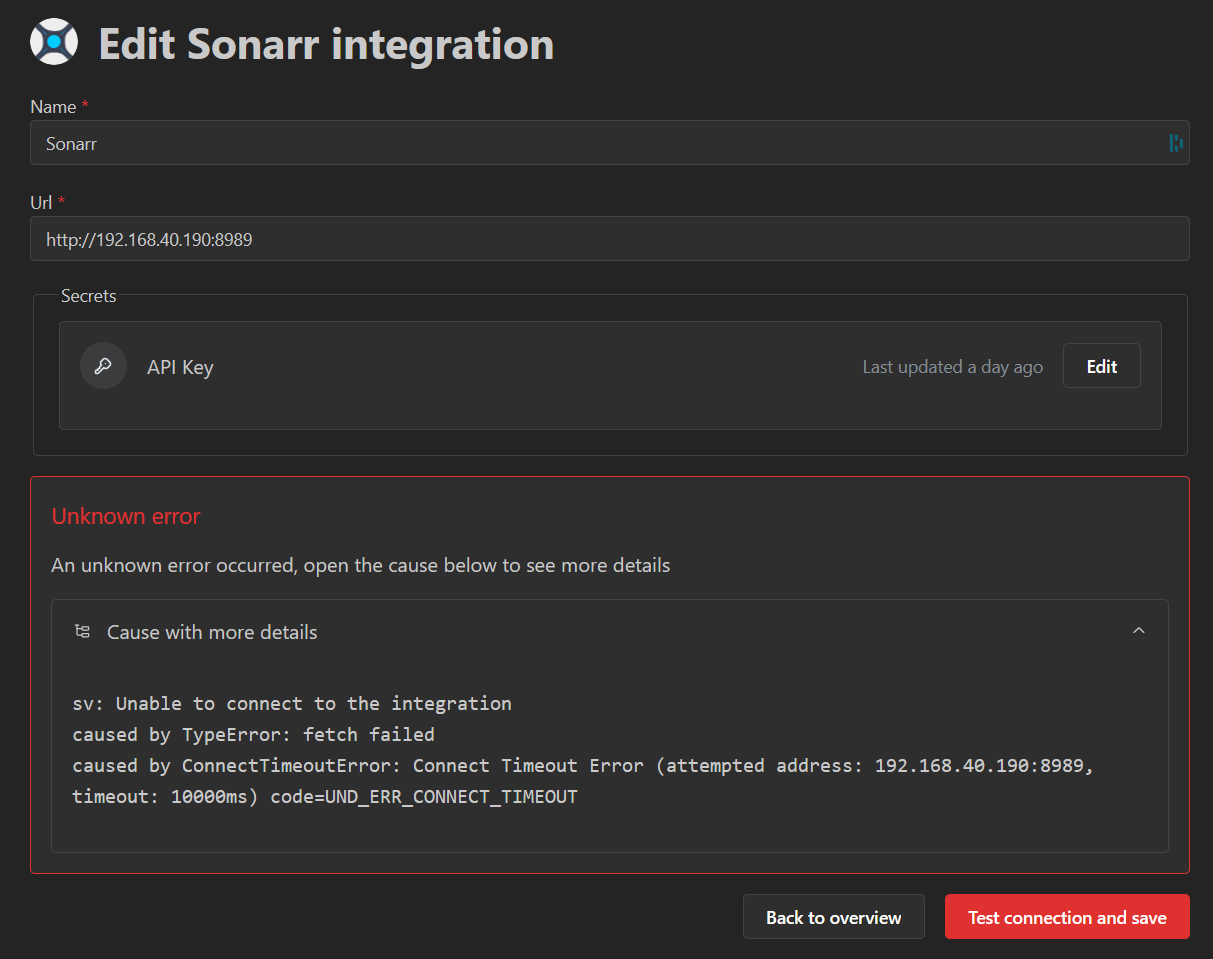Click the "Name" field label

coord(53,106)
